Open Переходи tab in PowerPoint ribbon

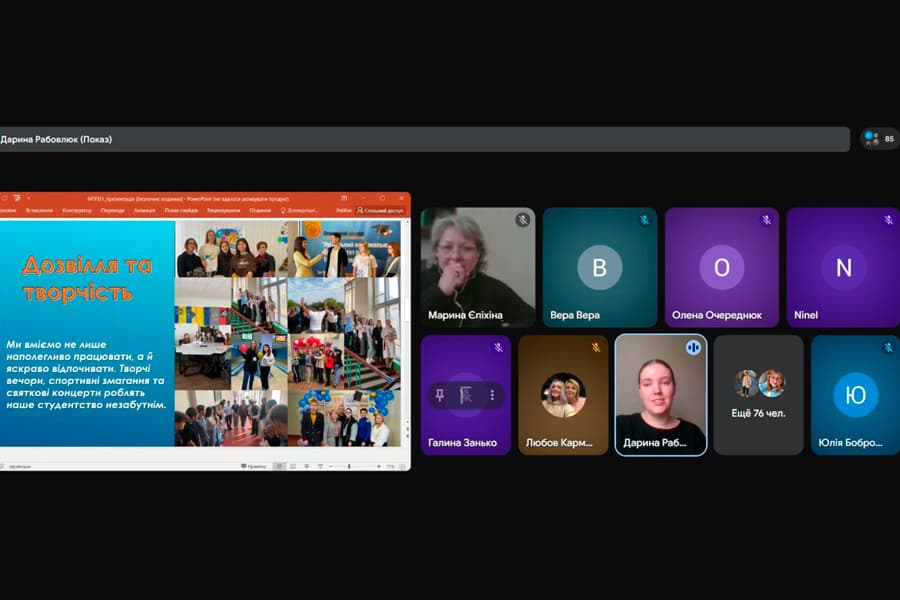point(112,211)
